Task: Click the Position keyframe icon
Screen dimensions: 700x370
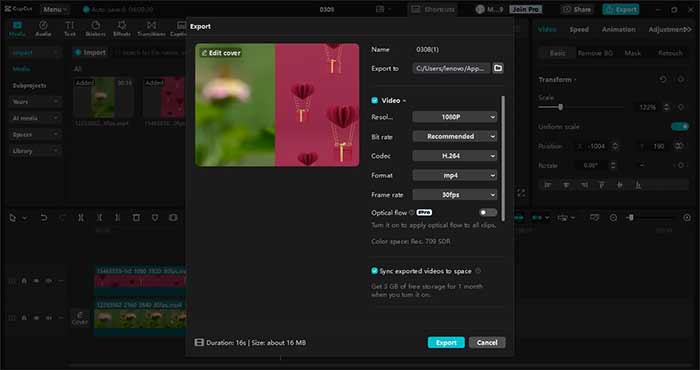Action: click(679, 146)
